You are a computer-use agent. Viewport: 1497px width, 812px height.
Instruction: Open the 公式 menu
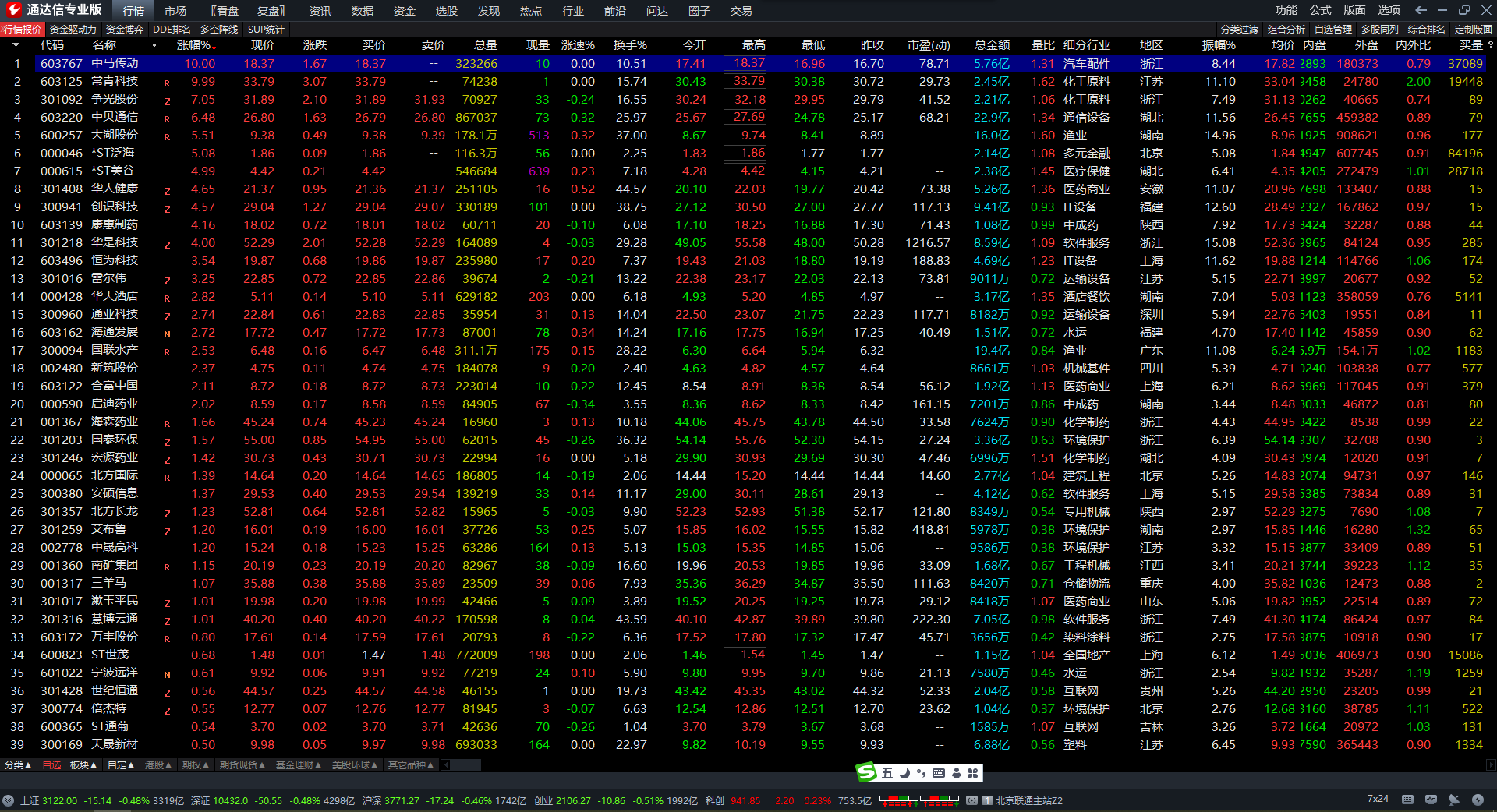[x=1321, y=10]
